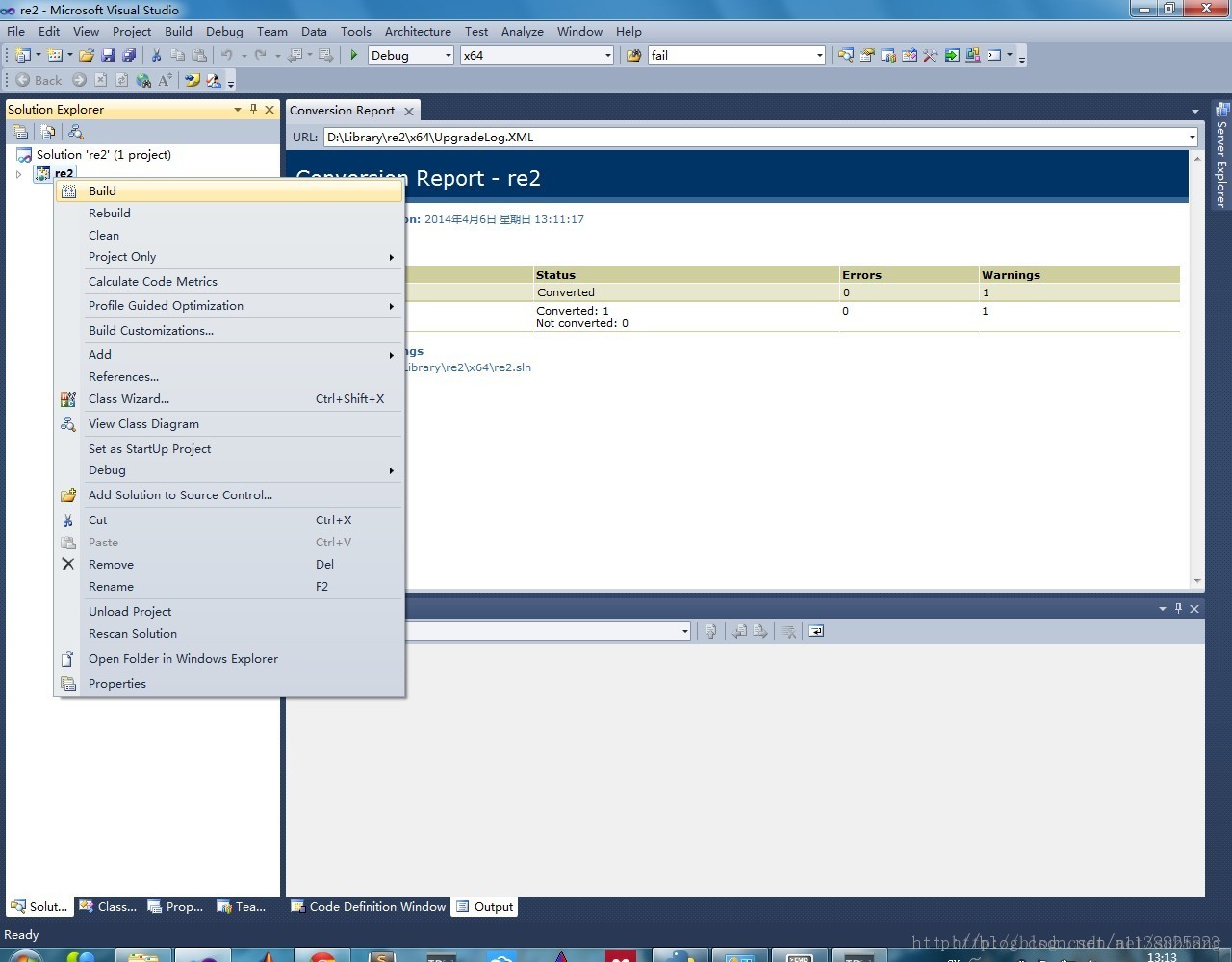Open Solution Explorer via toolbar icon
The height and width of the screenshot is (962, 1232).
coord(845,55)
